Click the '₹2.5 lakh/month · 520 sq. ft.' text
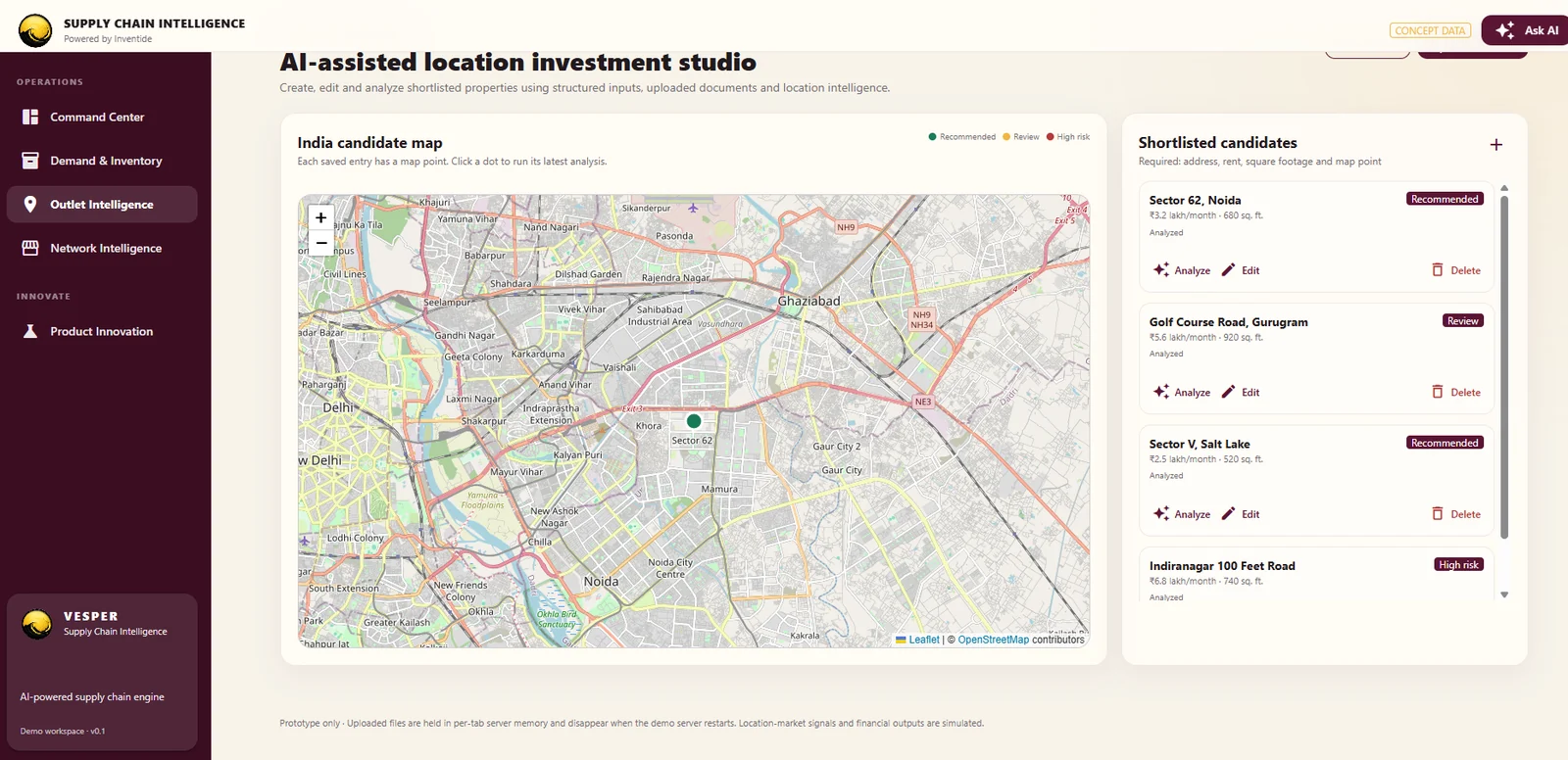Viewport: 1568px width, 760px height. [x=1206, y=459]
